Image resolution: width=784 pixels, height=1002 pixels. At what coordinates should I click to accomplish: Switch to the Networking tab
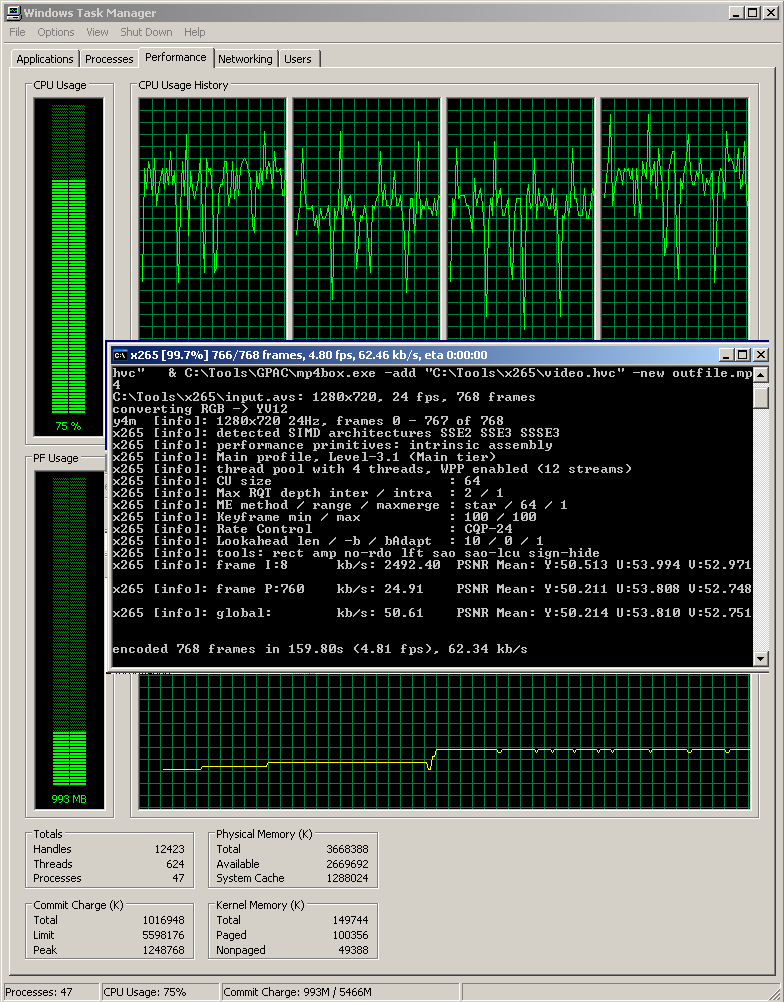click(245, 59)
